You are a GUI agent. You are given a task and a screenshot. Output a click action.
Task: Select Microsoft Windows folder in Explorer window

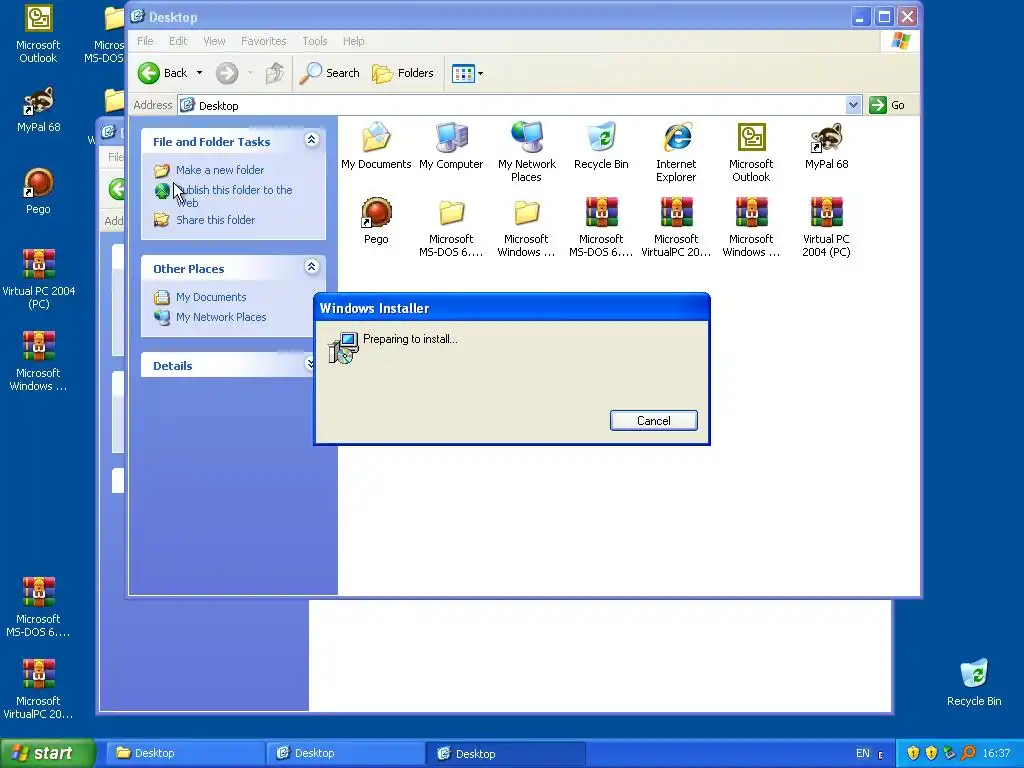[526, 227]
